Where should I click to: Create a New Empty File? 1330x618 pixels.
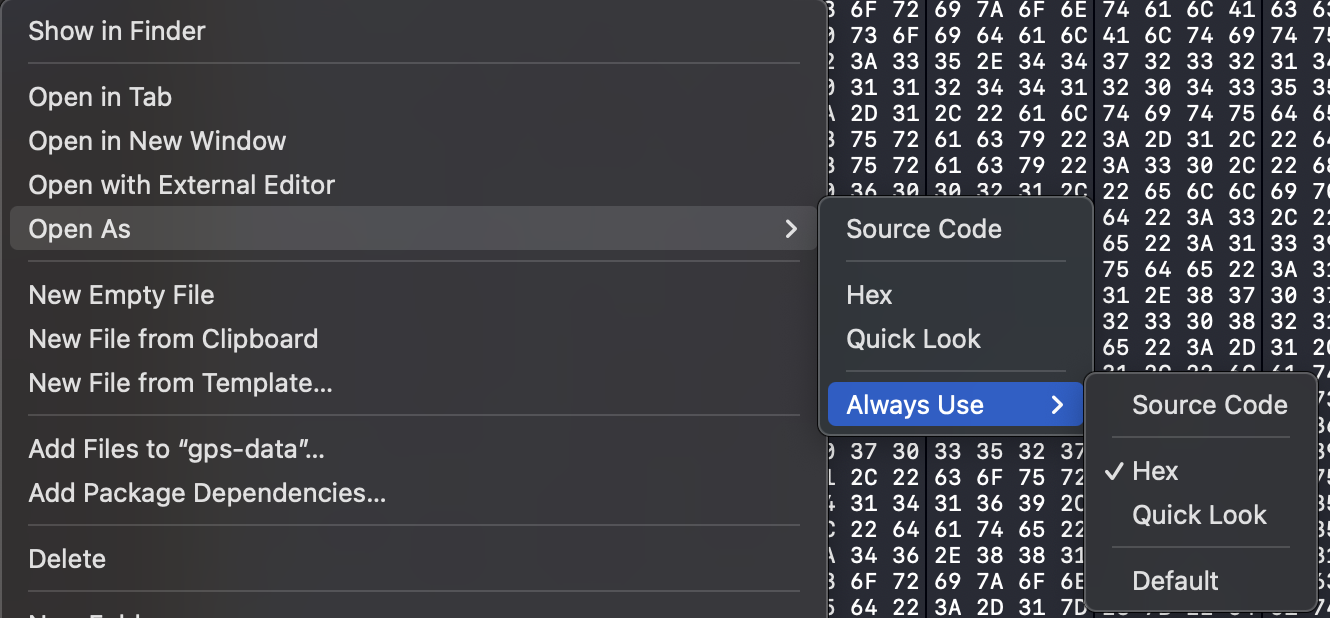point(121,295)
